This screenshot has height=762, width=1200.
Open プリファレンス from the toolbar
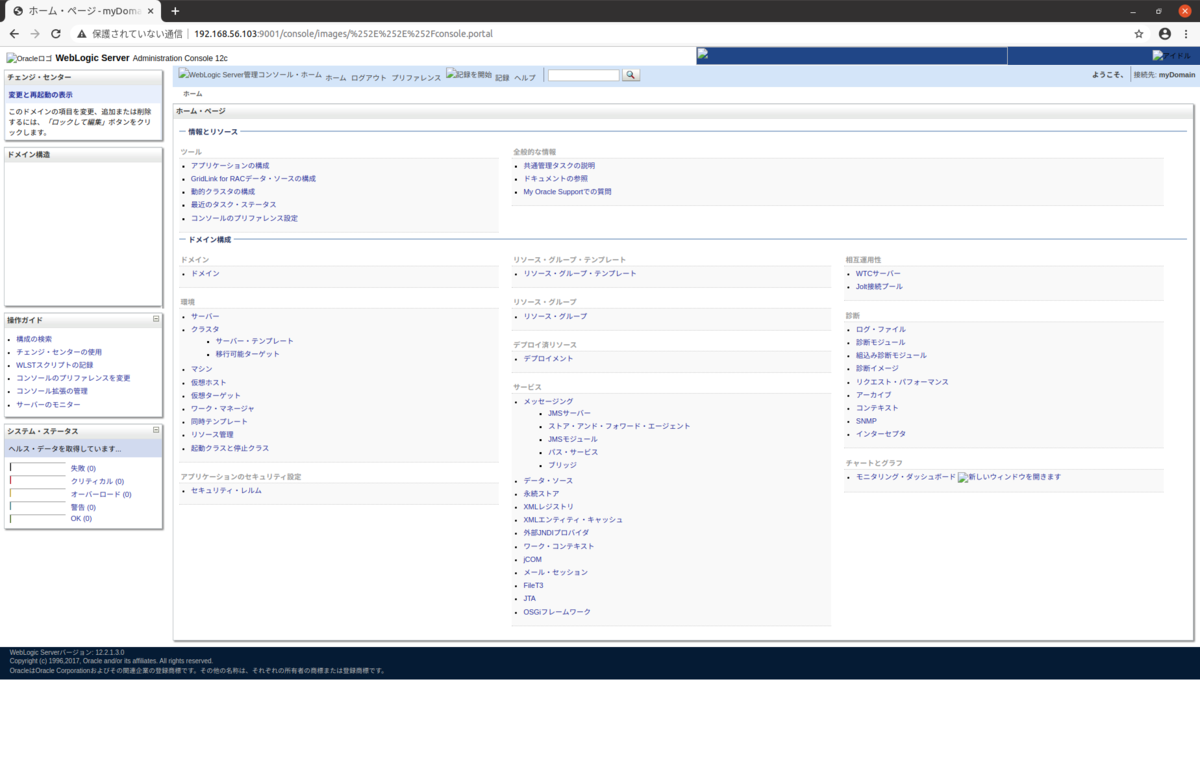416,78
